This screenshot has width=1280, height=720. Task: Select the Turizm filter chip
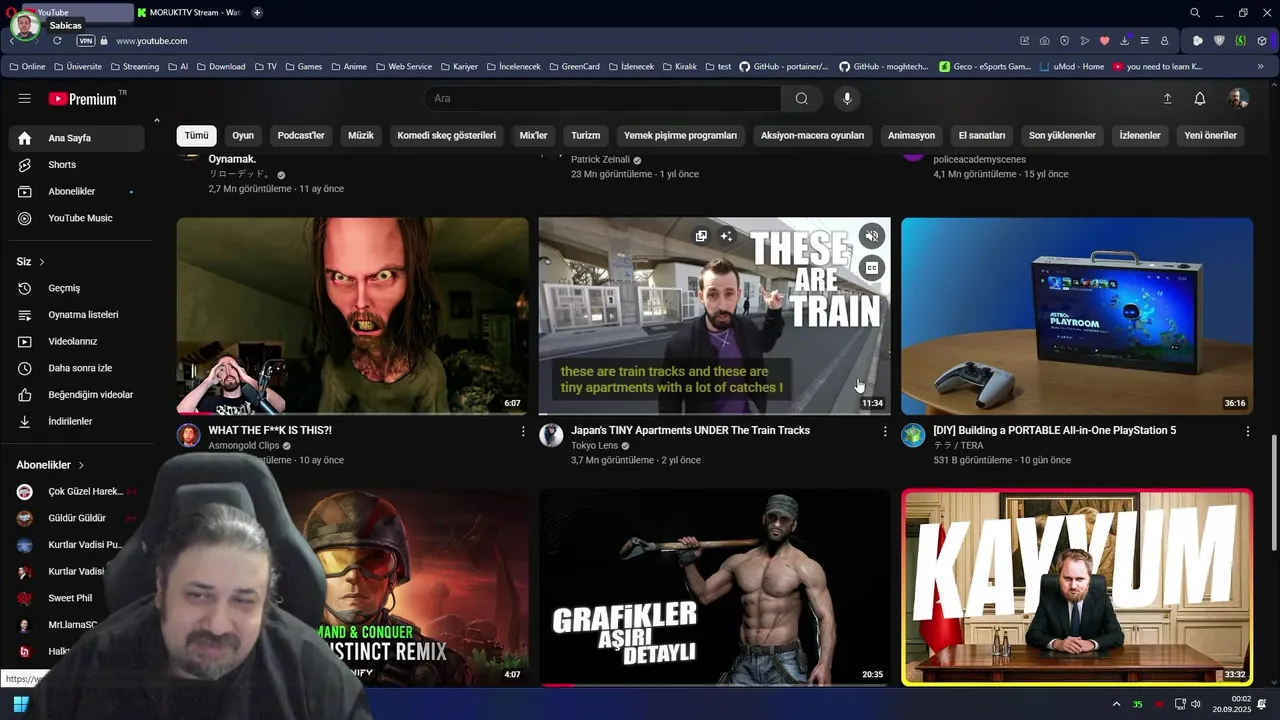click(586, 135)
